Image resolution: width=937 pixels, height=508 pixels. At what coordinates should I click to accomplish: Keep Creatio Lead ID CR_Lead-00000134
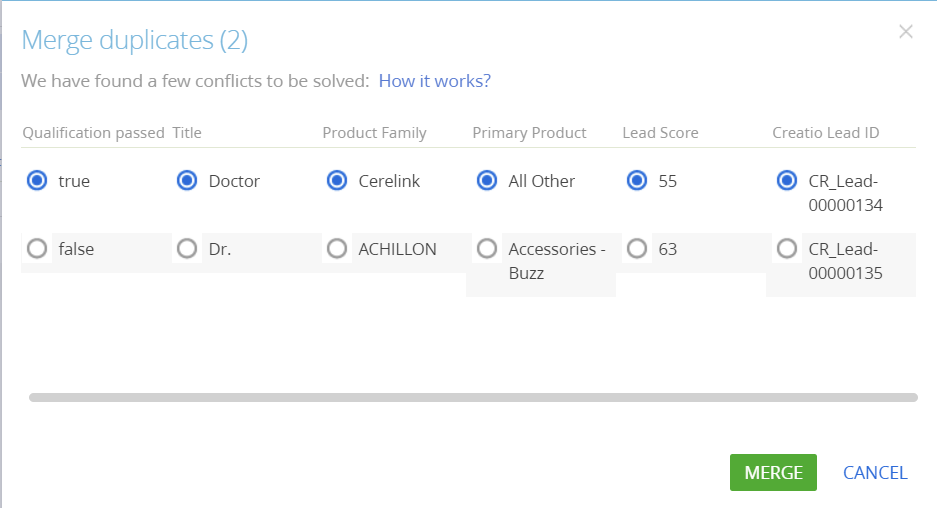[x=787, y=180]
